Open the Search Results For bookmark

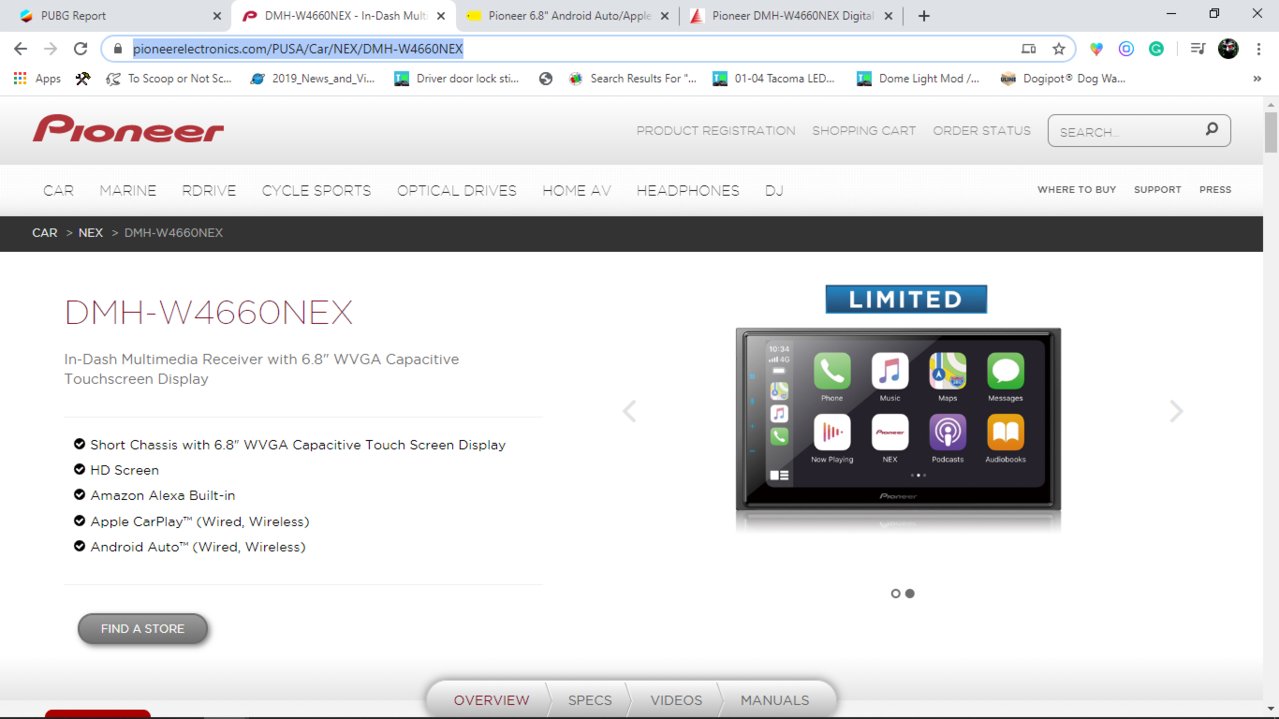coord(632,78)
